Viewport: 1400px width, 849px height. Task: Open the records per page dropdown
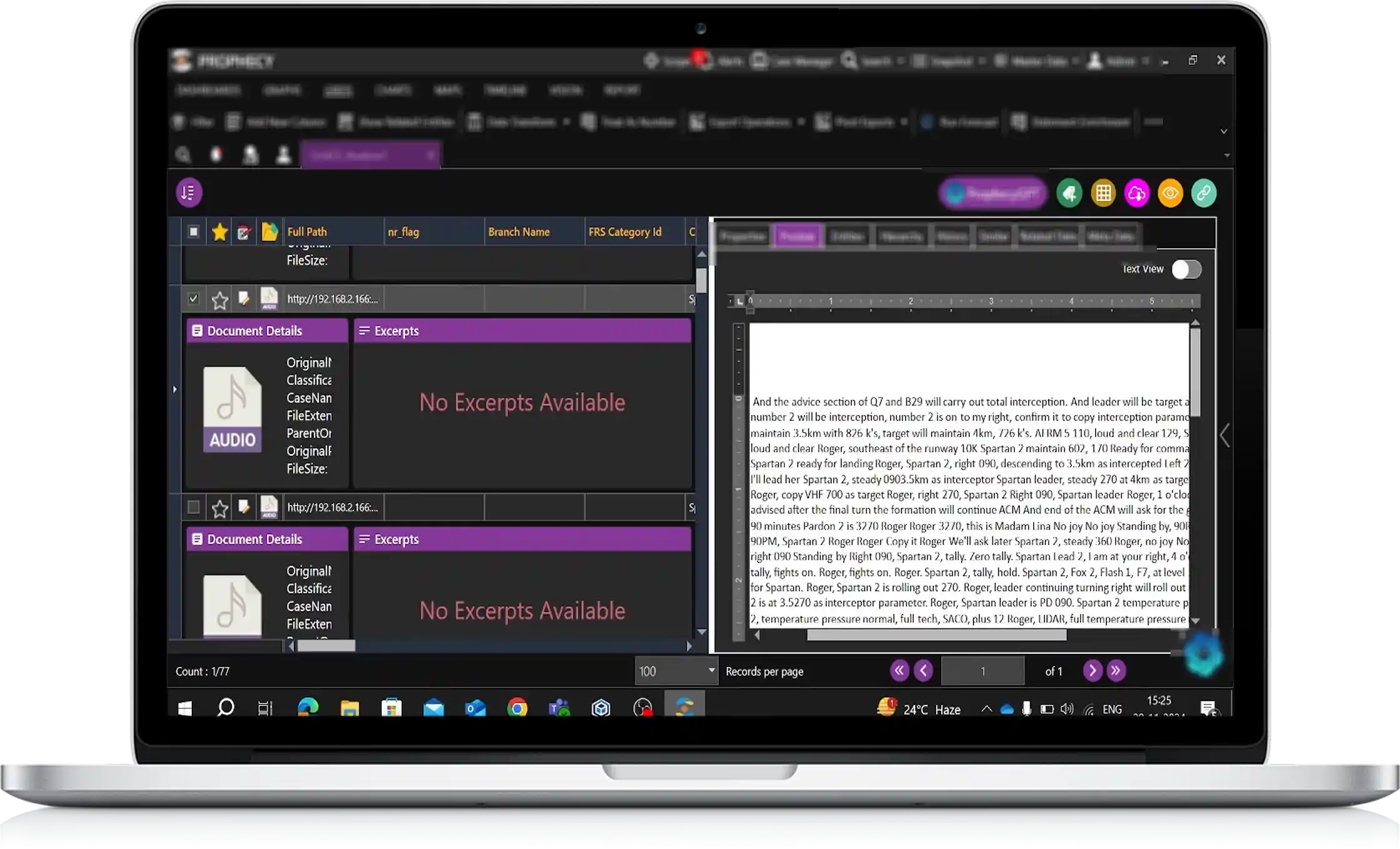point(711,670)
